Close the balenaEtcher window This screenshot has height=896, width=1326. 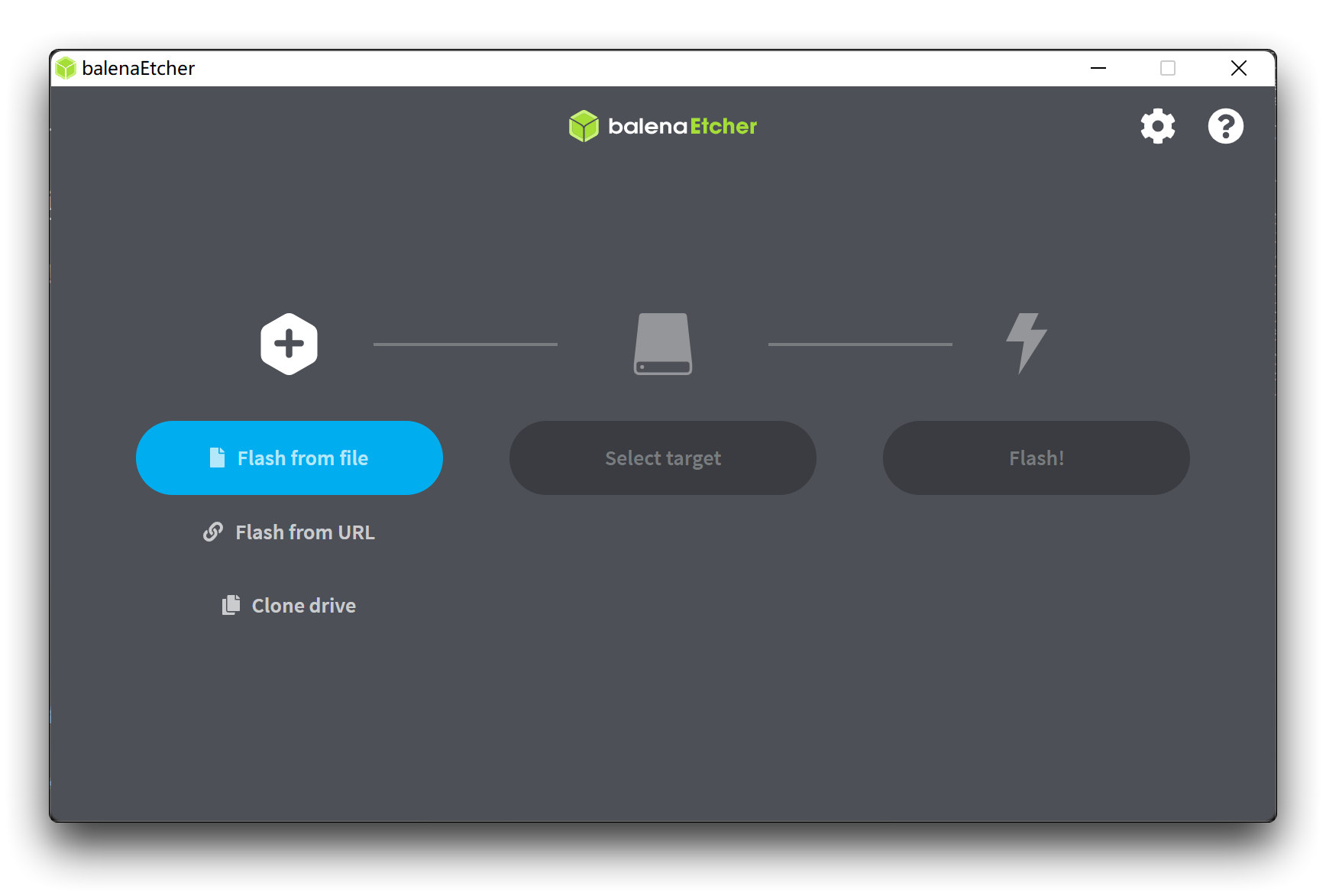tap(1239, 68)
